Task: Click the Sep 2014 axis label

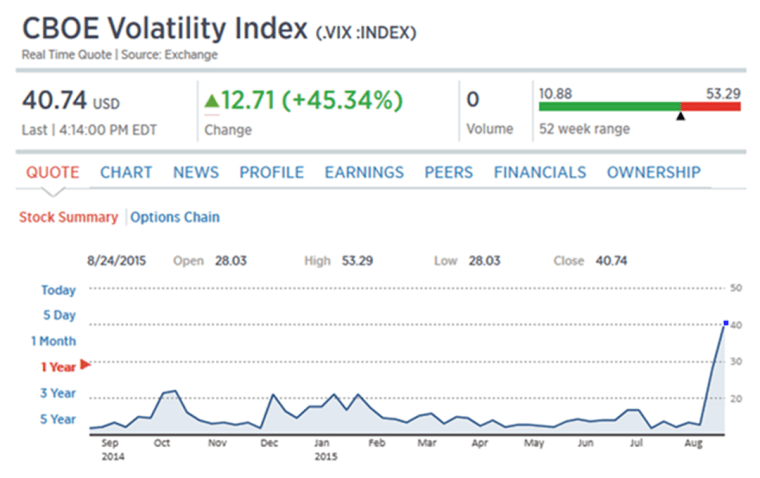Action: point(112,449)
